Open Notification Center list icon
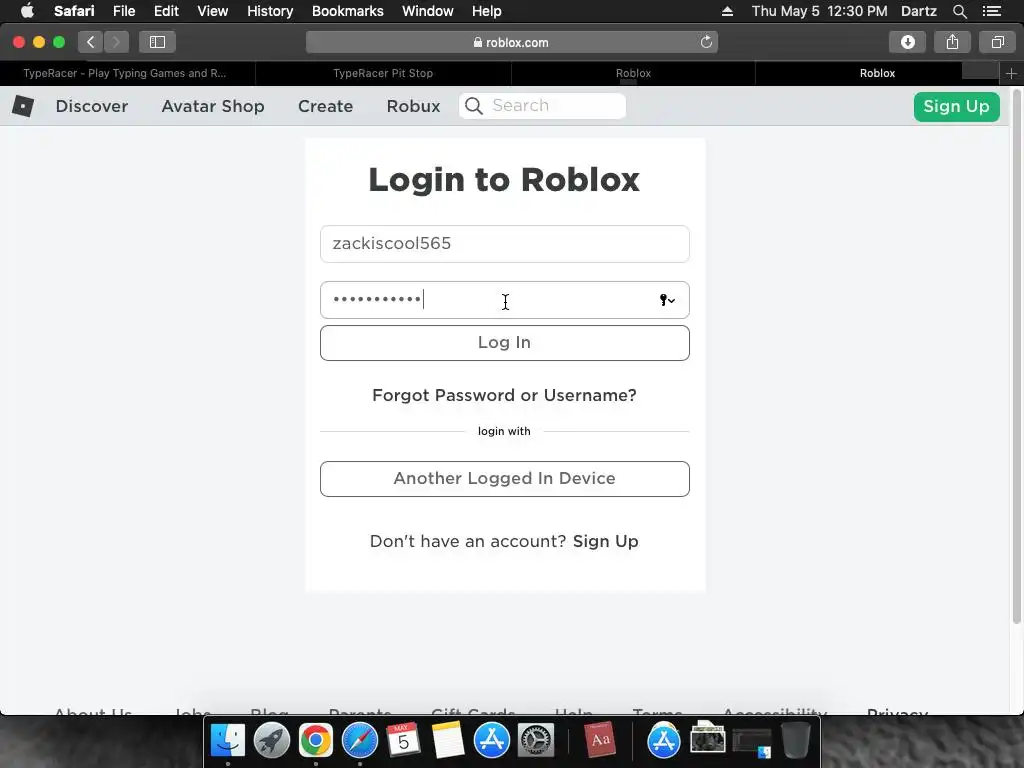This screenshot has height=768, width=1024. click(992, 11)
